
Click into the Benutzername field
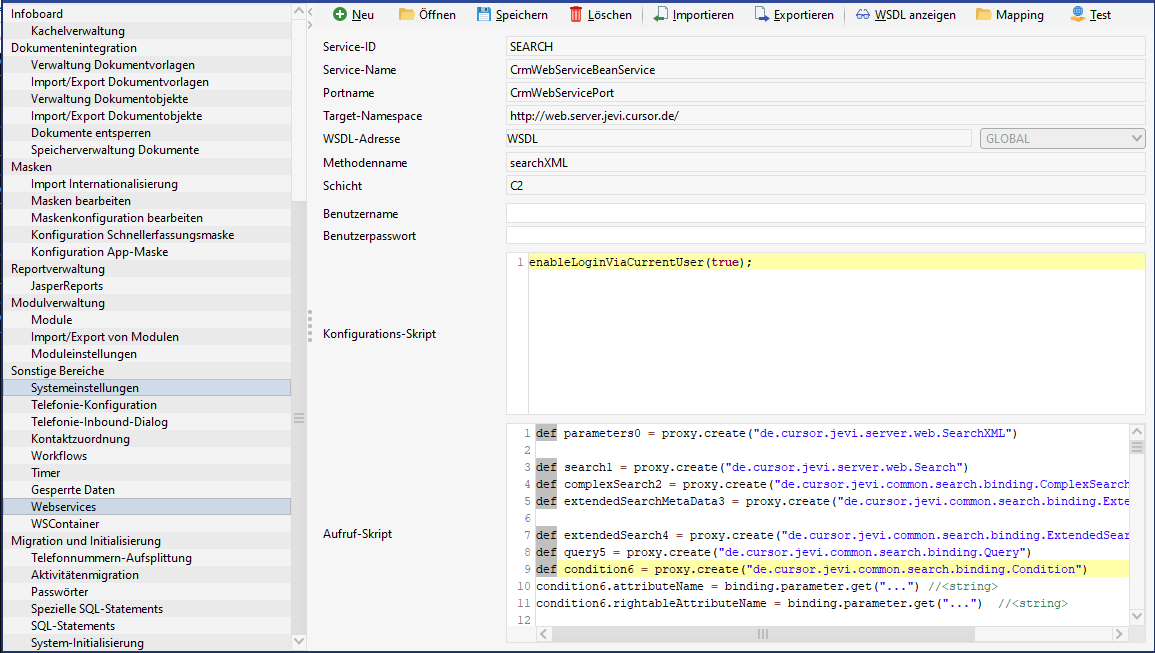825,213
